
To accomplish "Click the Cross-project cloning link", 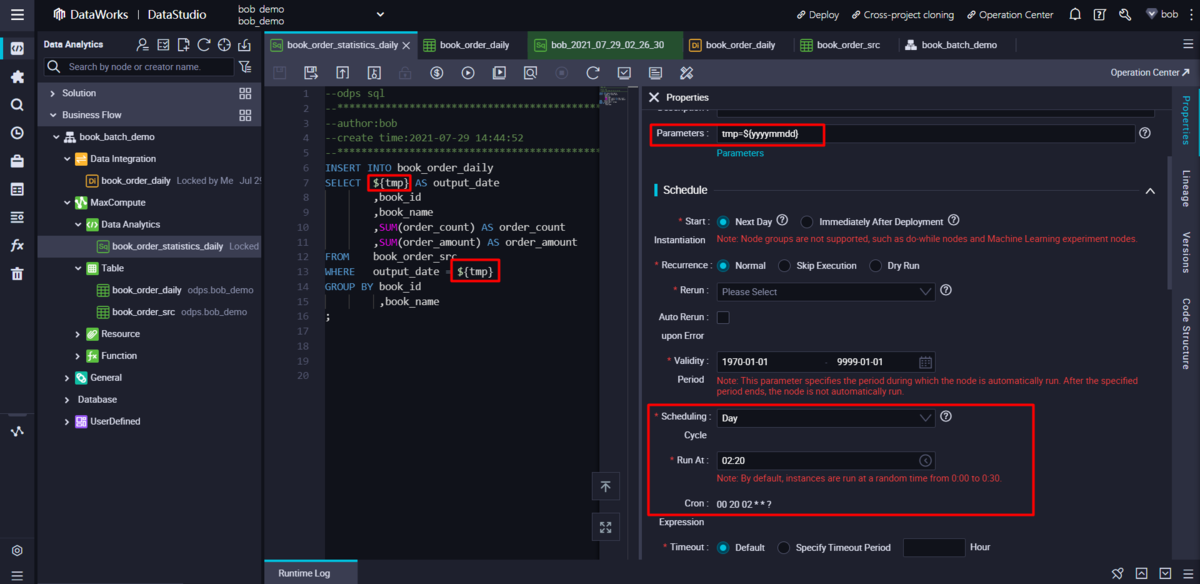I will [x=902, y=15].
